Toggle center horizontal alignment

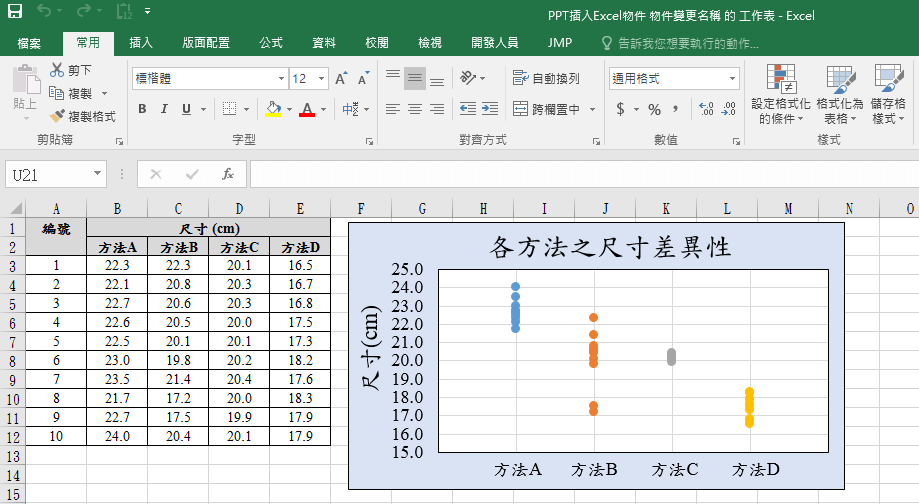click(x=415, y=109)
